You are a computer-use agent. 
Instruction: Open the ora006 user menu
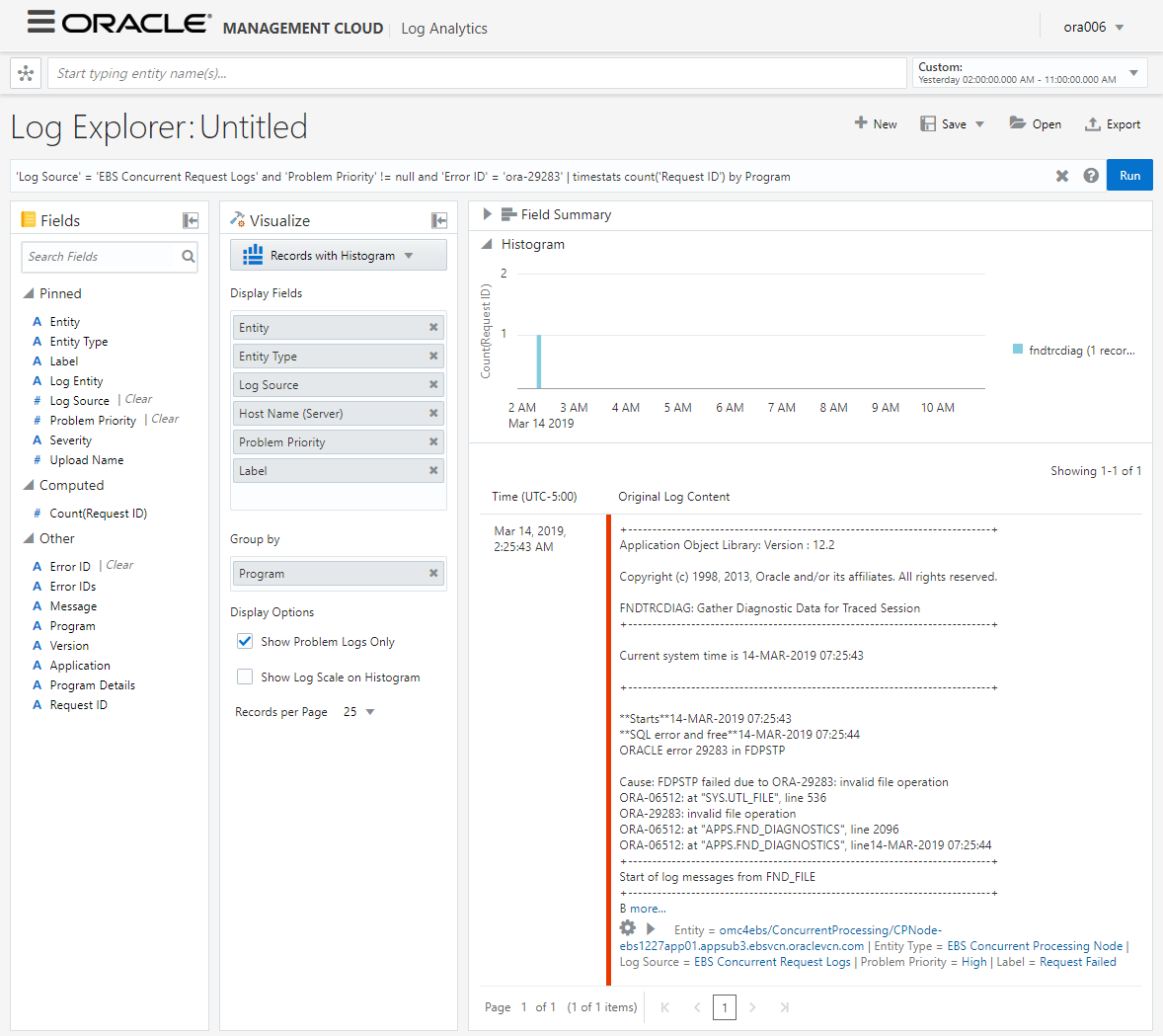(1093, 28)
